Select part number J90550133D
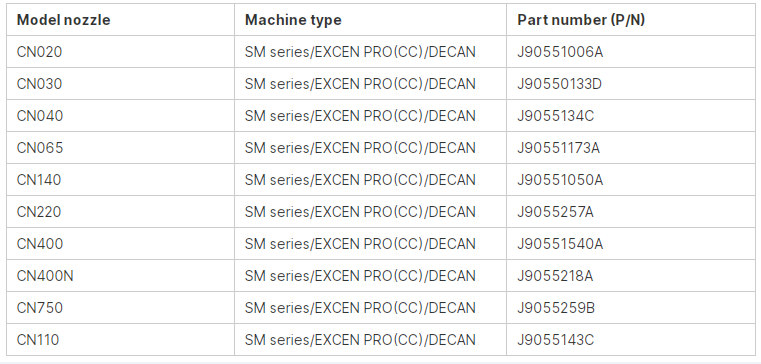The image size is (761, 364). coord(560,84)
